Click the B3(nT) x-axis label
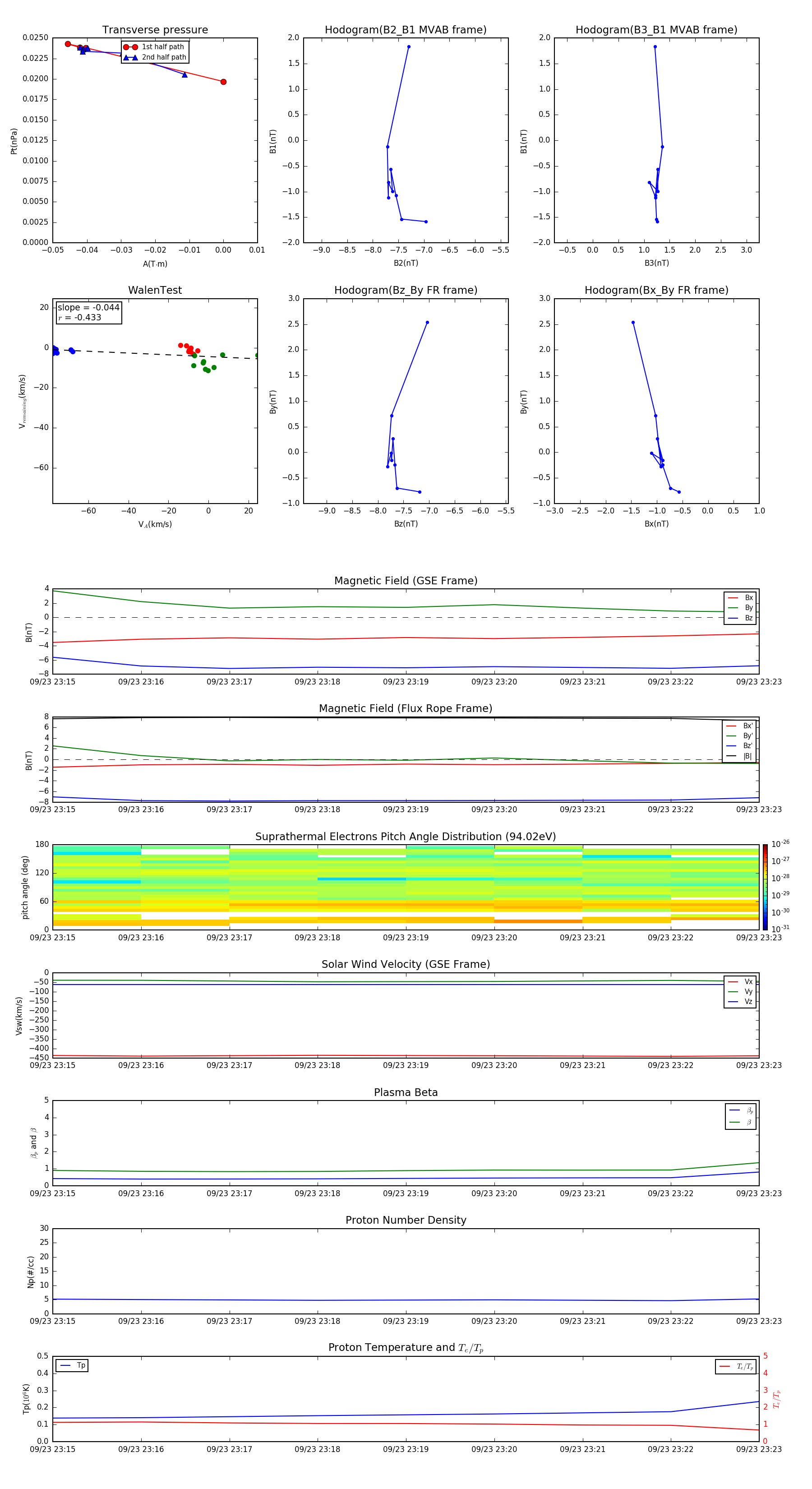The image size is (812, 1489). 656,263
